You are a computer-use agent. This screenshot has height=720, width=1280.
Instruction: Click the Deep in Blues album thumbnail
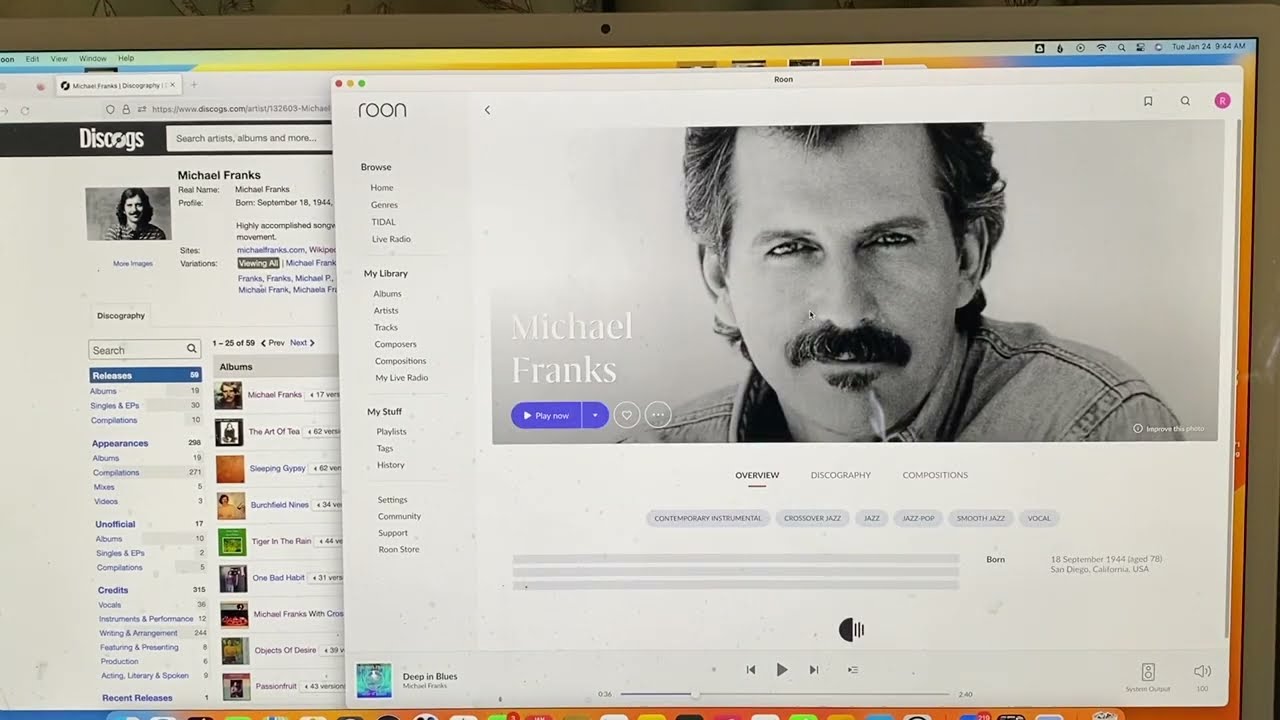tap(374, 680)
